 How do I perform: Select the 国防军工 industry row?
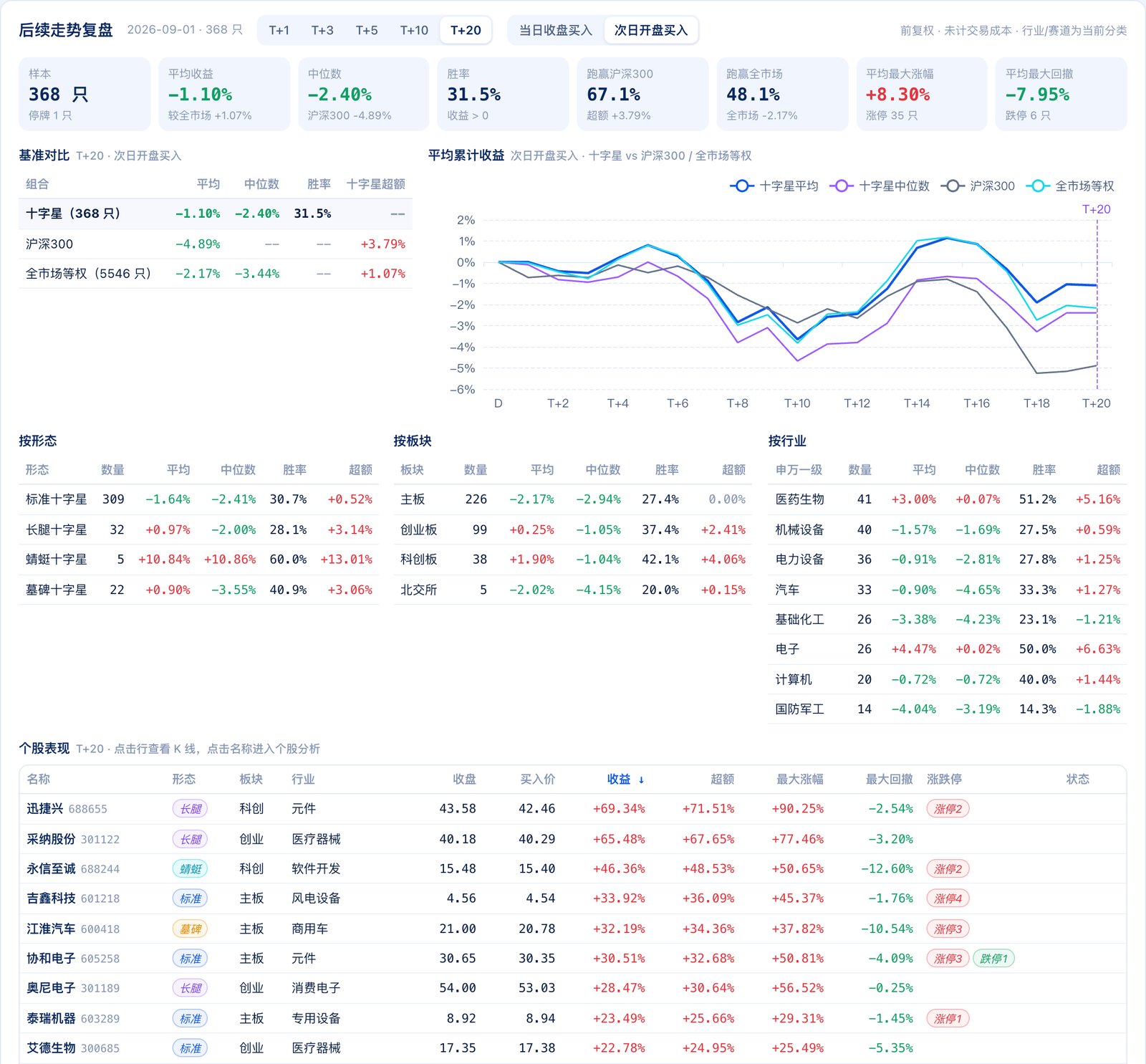pos(947,709)
